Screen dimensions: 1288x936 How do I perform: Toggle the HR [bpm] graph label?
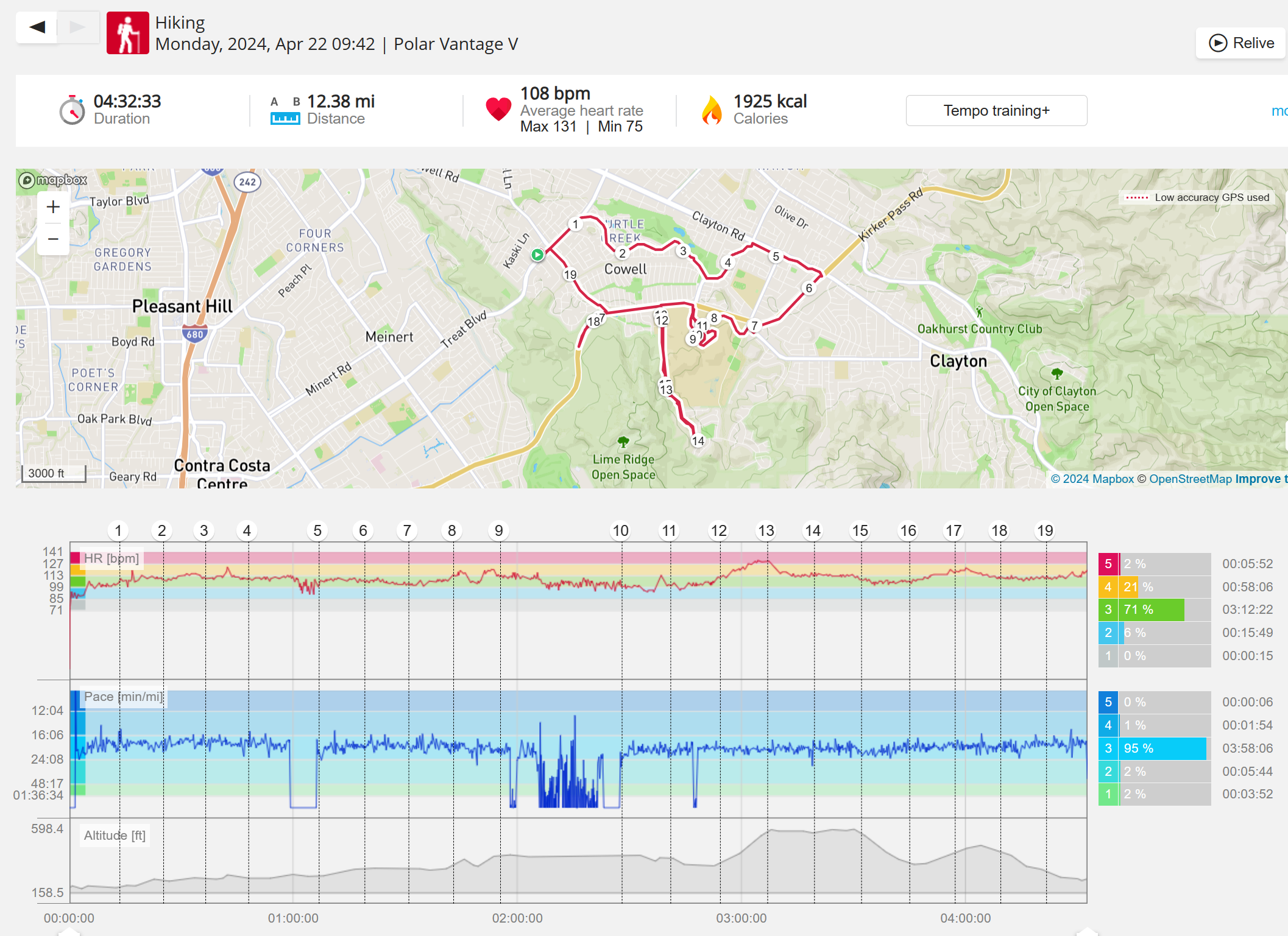point(111,558)
